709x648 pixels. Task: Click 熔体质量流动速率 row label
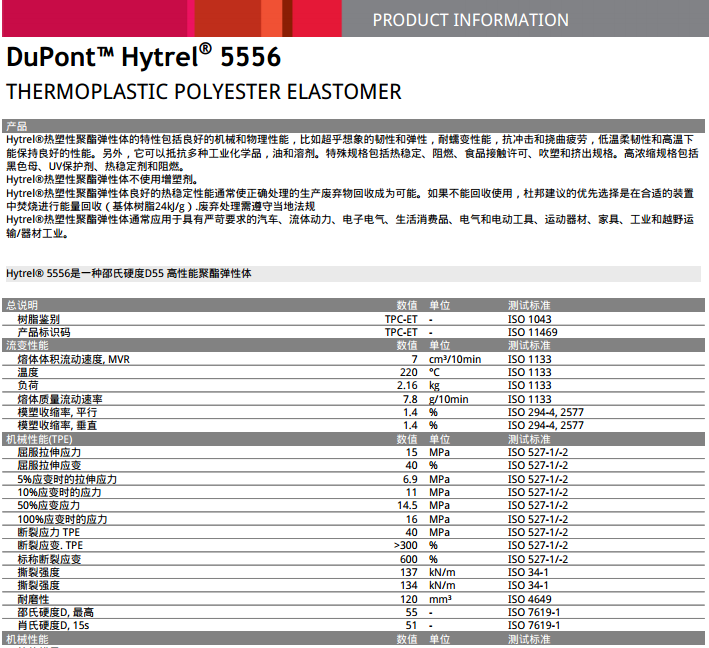click(x=60, y=399)
